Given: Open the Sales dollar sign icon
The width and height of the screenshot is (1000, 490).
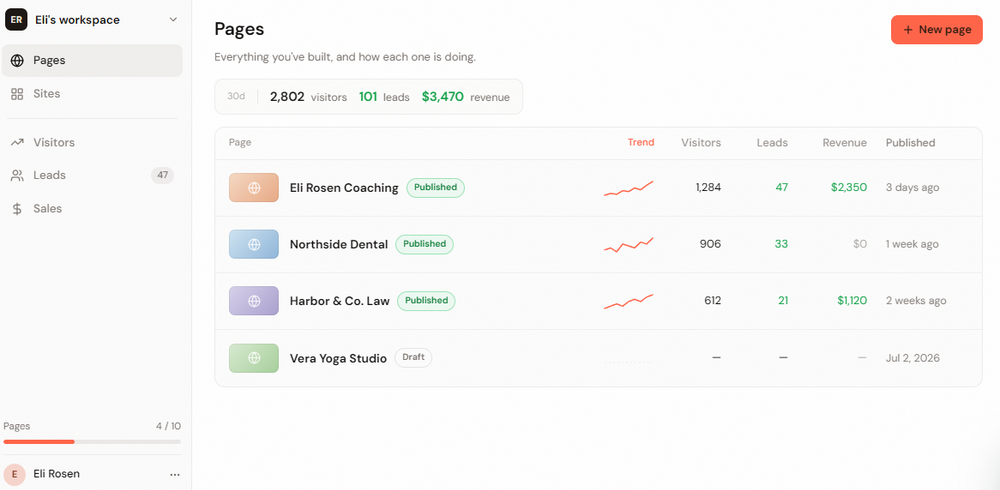Looking at the screenshot, I should (x=17, y=209).
